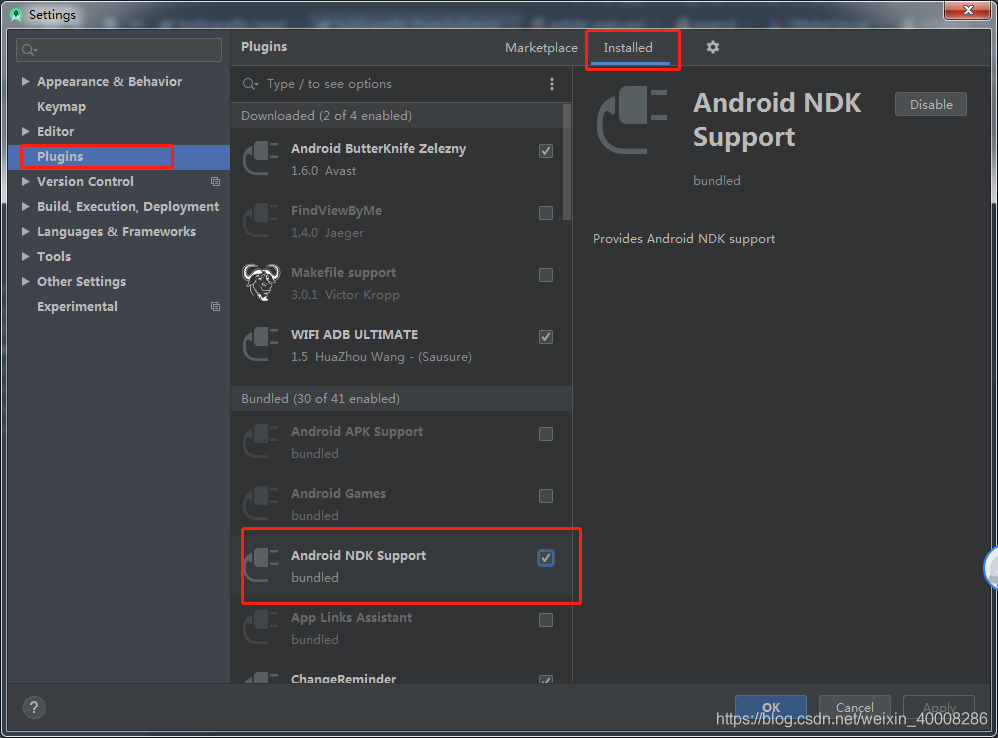The height and width of the screenshot is (738, 998).
Task: Click the Cancel button
Action: point(854,707)
